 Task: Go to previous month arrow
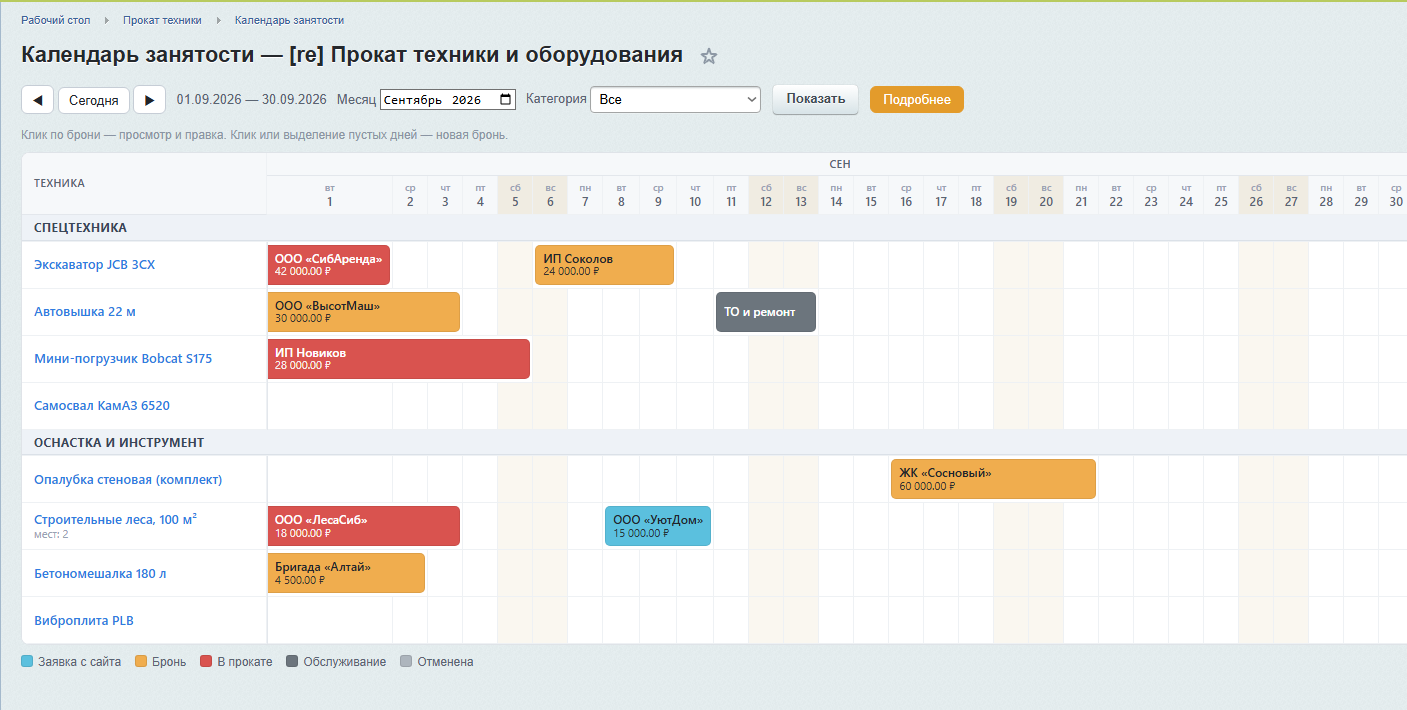click(x=38, y=100)
